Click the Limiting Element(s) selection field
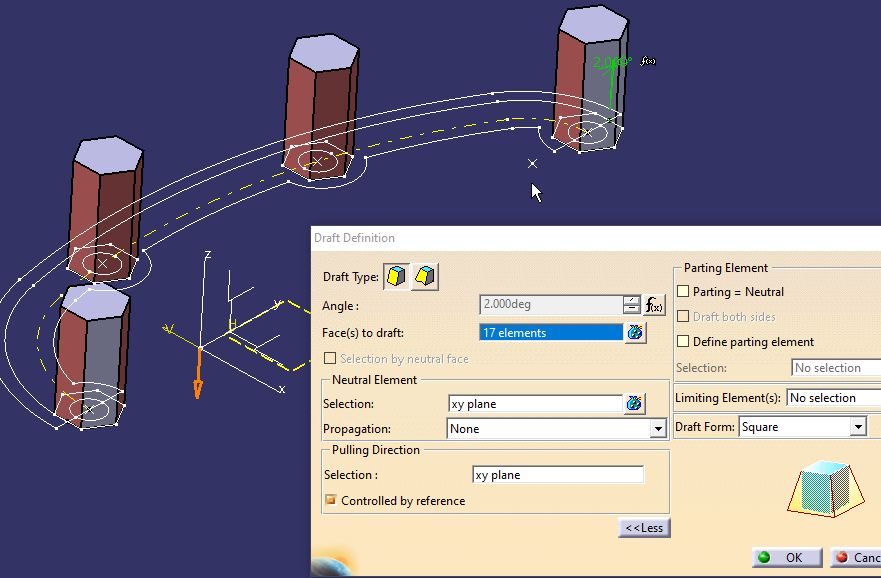The height and width of the screenshot is (578, 881). pyautogui.click(x=832, y=398)
